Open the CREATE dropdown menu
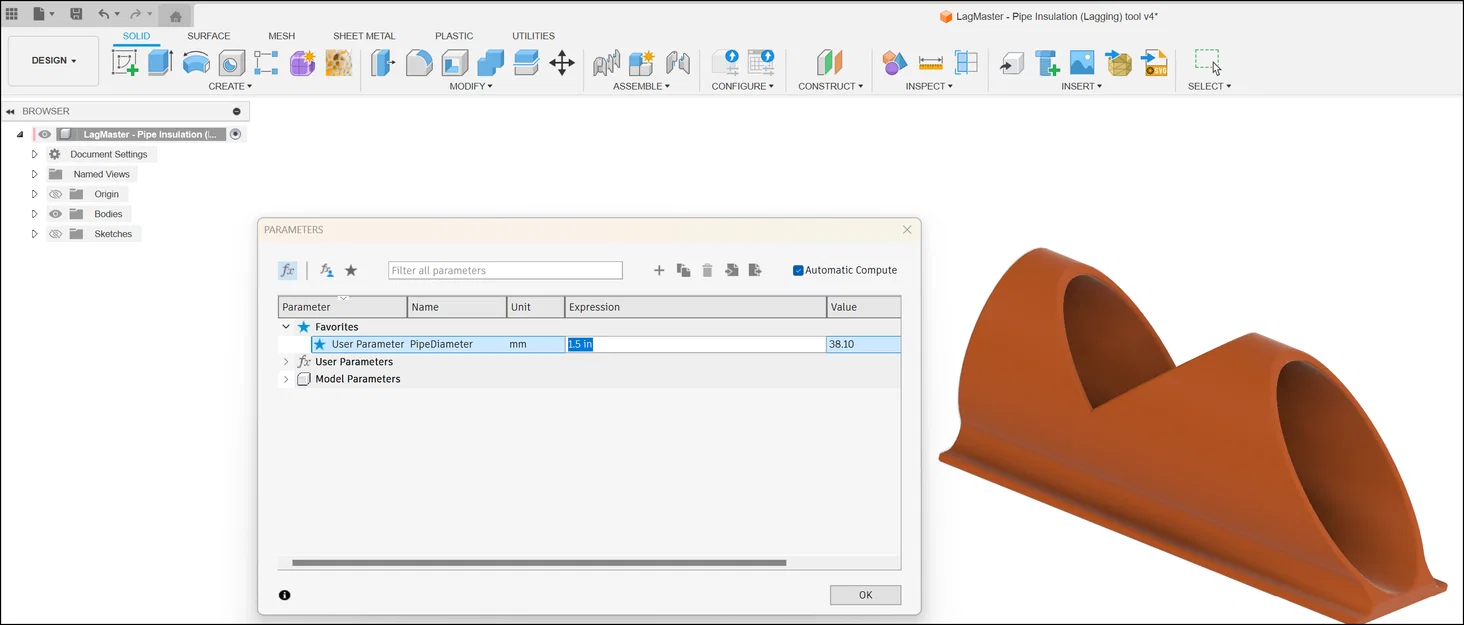This screenshot has height=625, width=1464. [229, 86]
